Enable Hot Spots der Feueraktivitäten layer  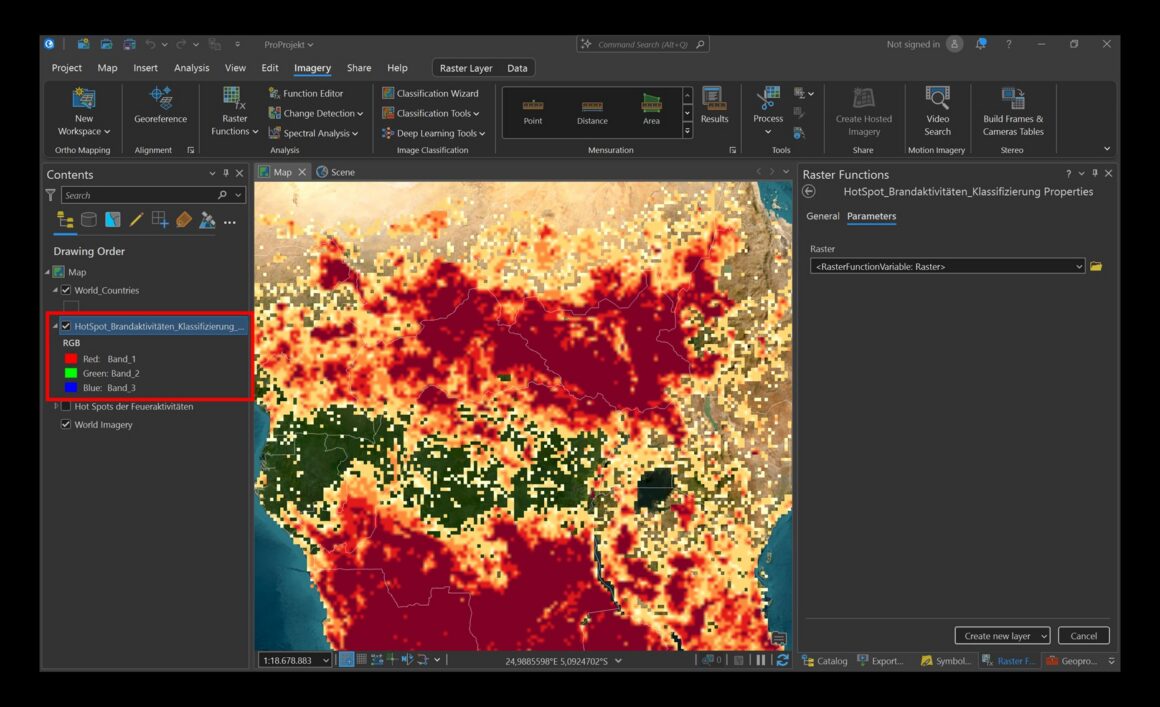point(66,407)
